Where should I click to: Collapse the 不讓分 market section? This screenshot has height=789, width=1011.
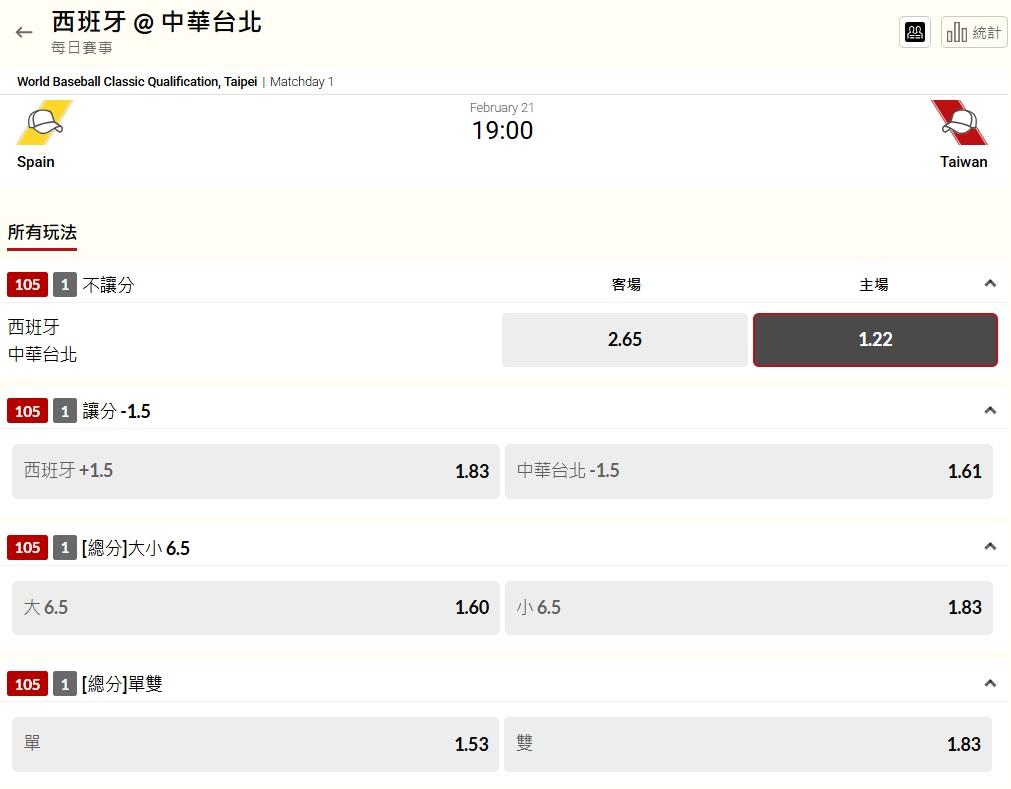pyautogui.click(x=990, y=284)
